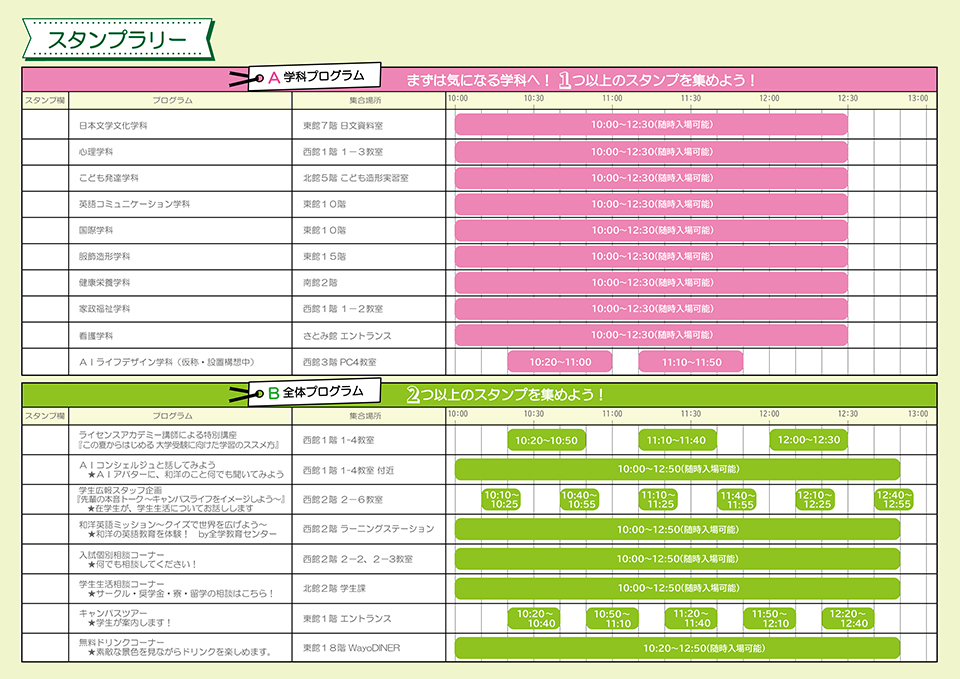The width and height of the screenshot is (960, 679).
Task: Select the 10:20~11:00 AIライフデザイン学科 session
Action: tap(560, 361)
